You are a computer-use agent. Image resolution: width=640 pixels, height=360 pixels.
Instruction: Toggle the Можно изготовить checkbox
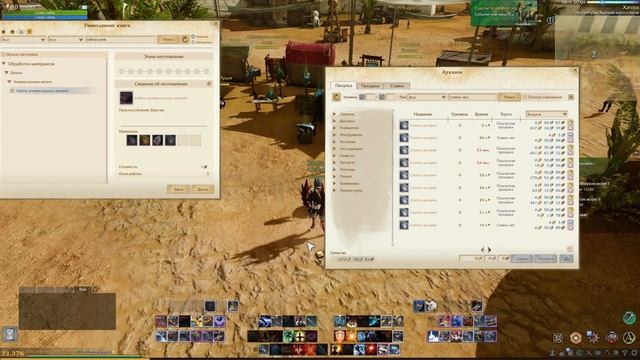click(x=3, y=54)
